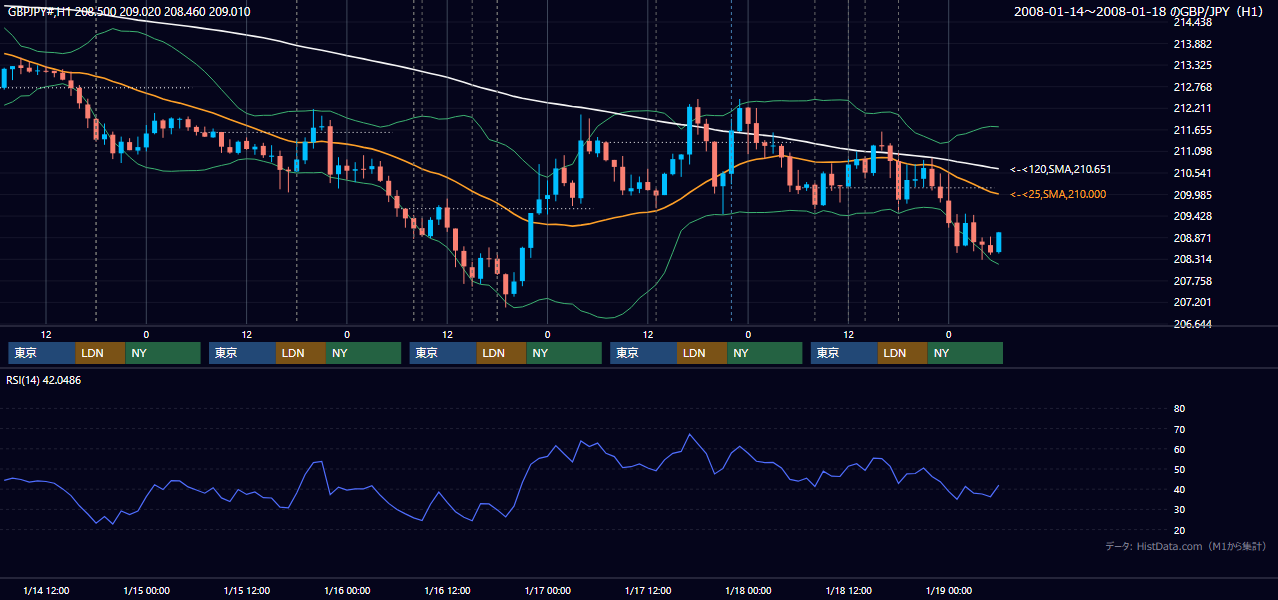Select the 1/17 12:00 date label
Screen dimensions: 1278x600
coord(648,590)
